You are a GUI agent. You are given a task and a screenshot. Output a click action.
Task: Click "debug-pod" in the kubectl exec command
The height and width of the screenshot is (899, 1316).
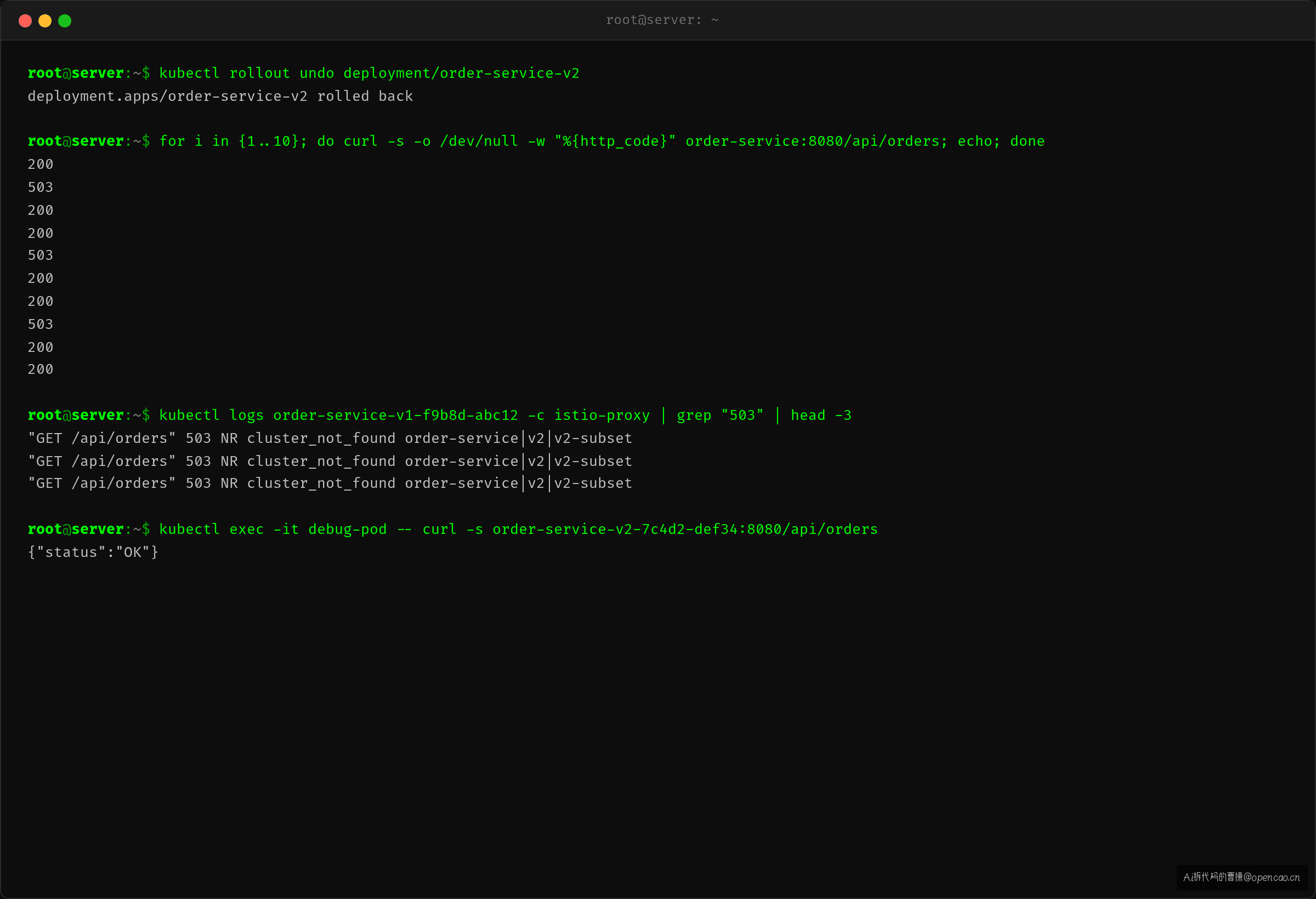(347, 530)
